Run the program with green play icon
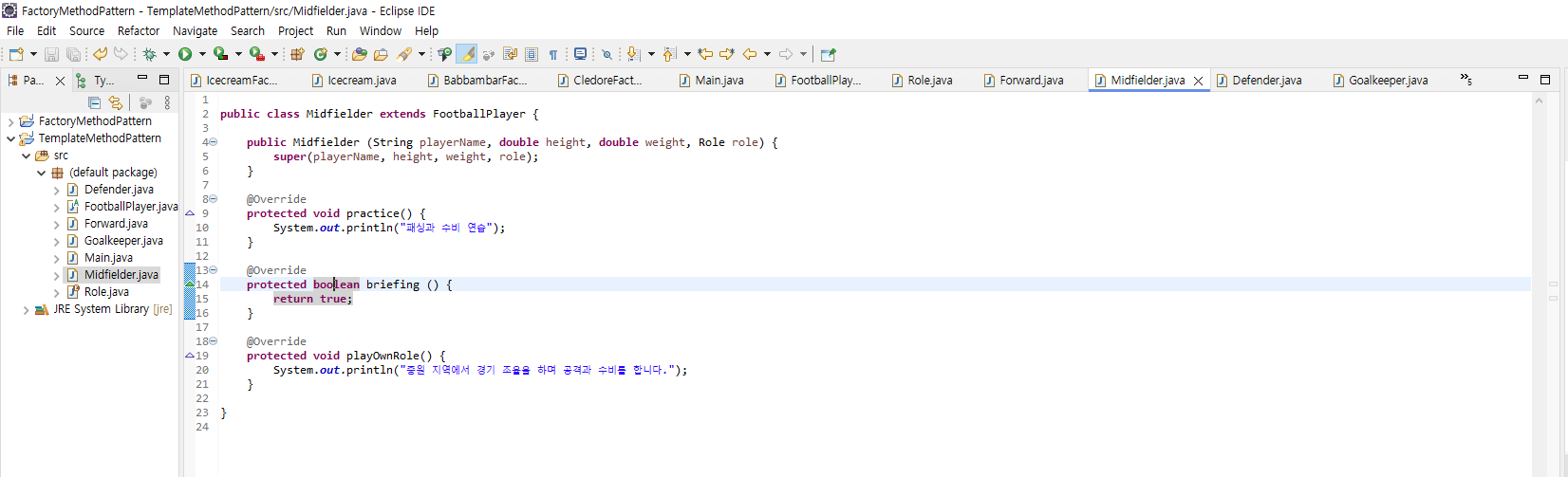Image resolution: width=1568 pixels, height=477 pixels. (x=185, y=54)
